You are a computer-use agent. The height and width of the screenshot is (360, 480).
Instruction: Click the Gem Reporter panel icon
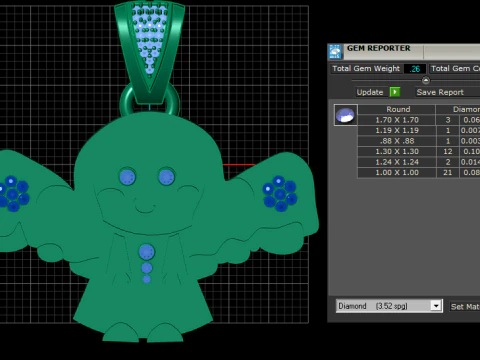click(335, 52)
